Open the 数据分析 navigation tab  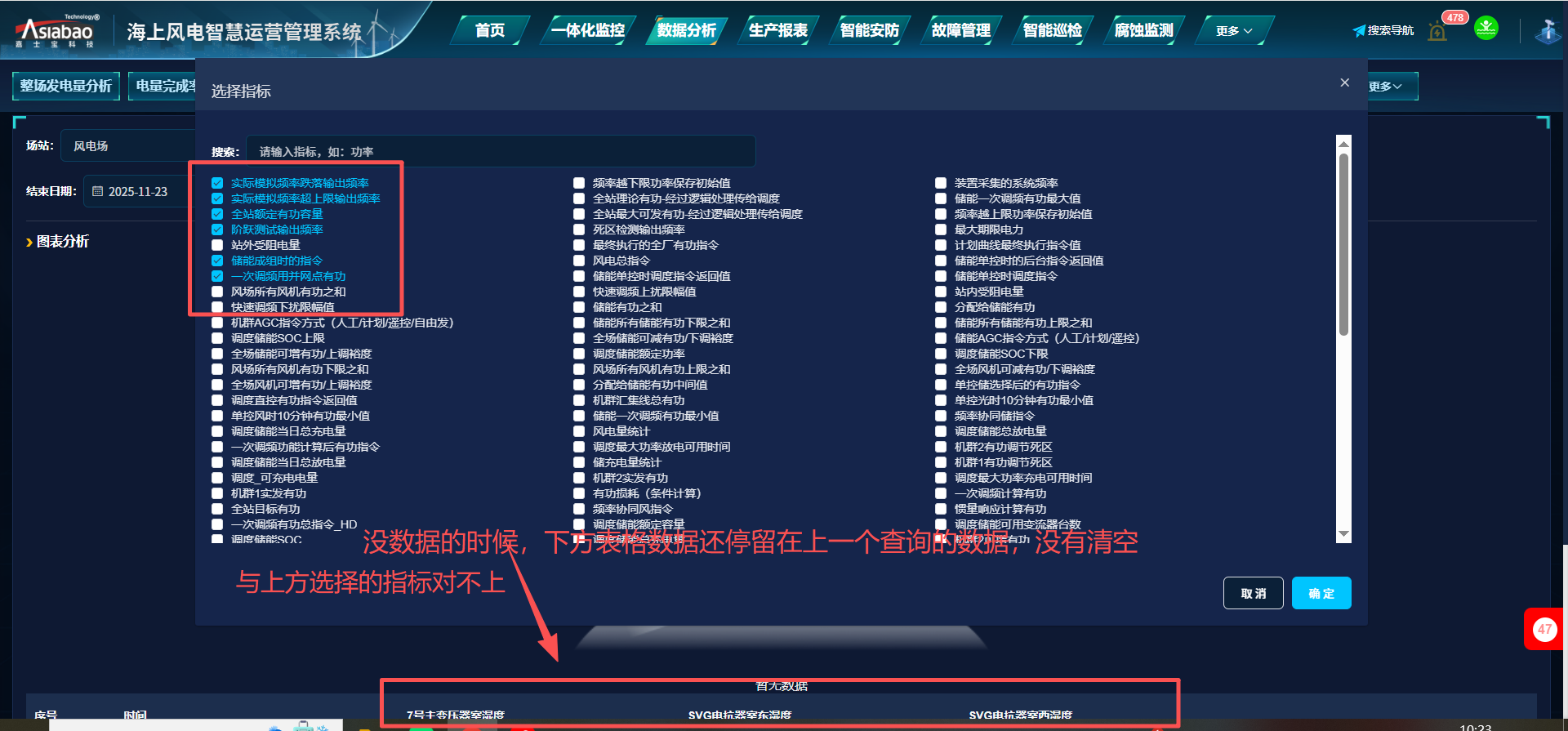pos(686,31)
